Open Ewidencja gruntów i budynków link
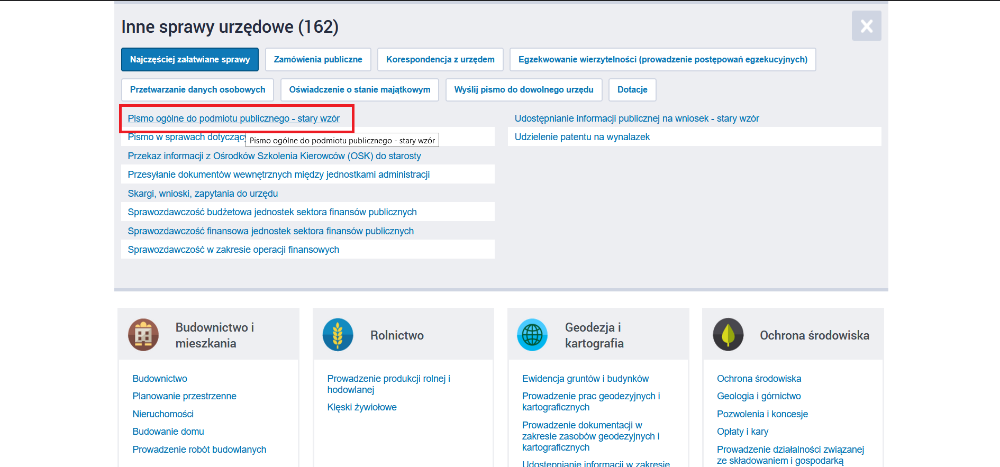This screenshot has height=467, width=1000. tap(585, 379)
